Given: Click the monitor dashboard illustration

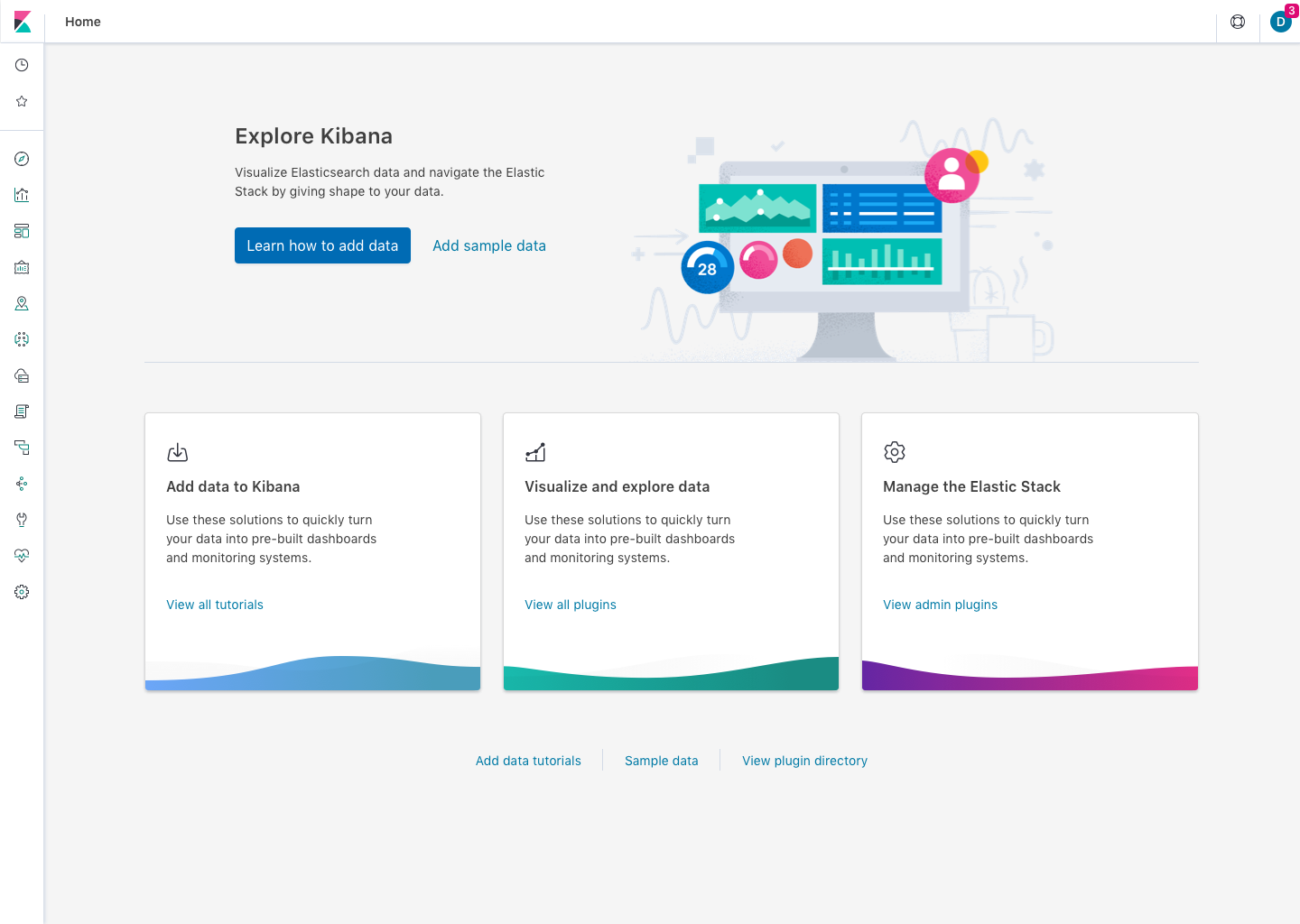Looking at the screenshot, I should (844, 240).
